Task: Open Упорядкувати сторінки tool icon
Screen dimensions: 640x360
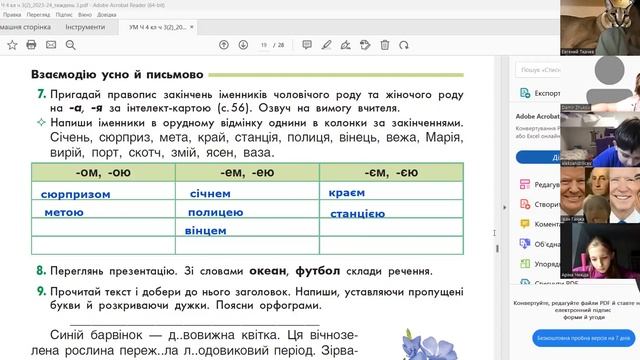Action: [x=525, y=264]
